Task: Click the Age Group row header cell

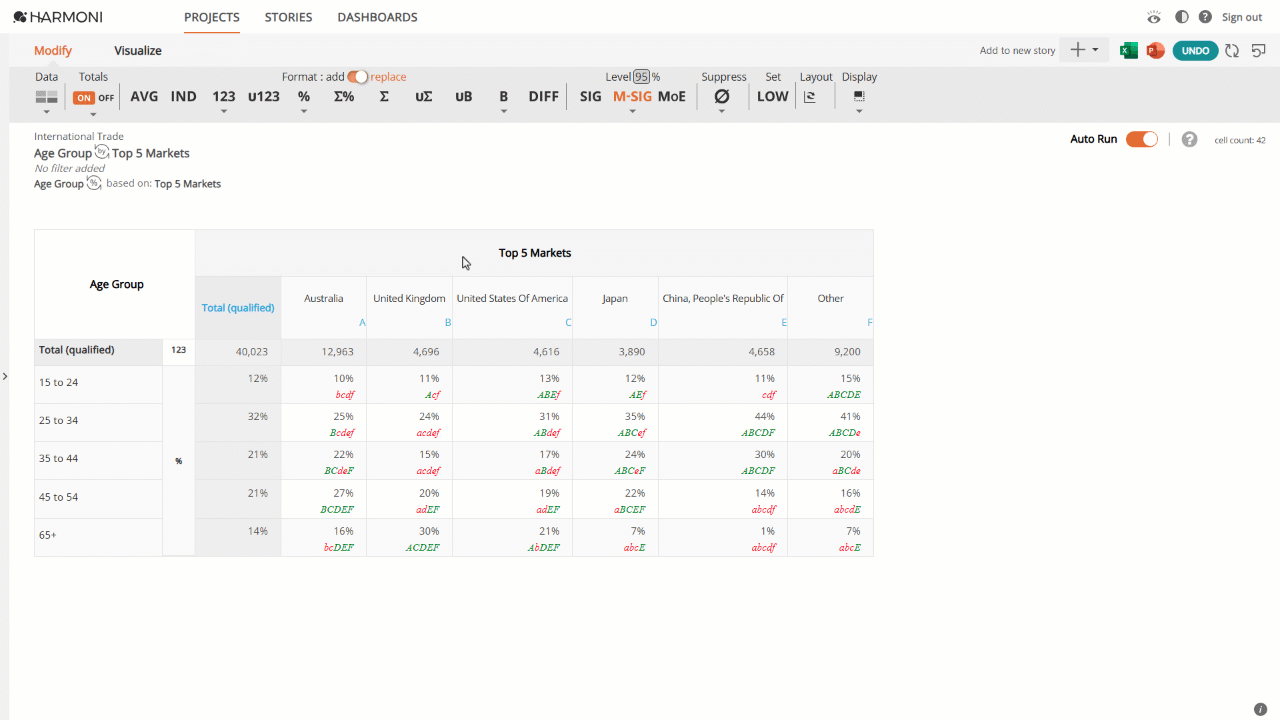Action: tap(116, 284)
